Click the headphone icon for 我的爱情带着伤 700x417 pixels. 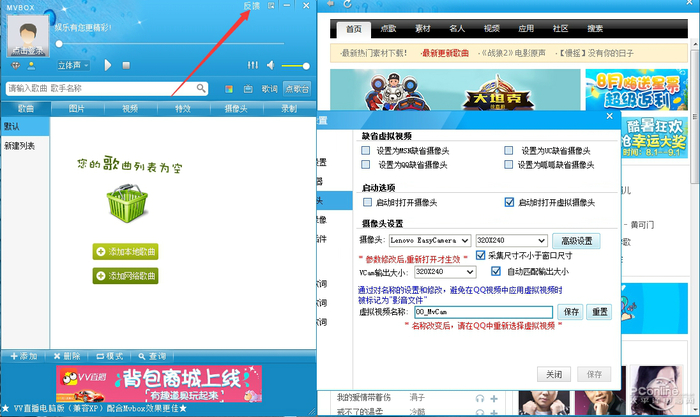click(x=480, y=398)
